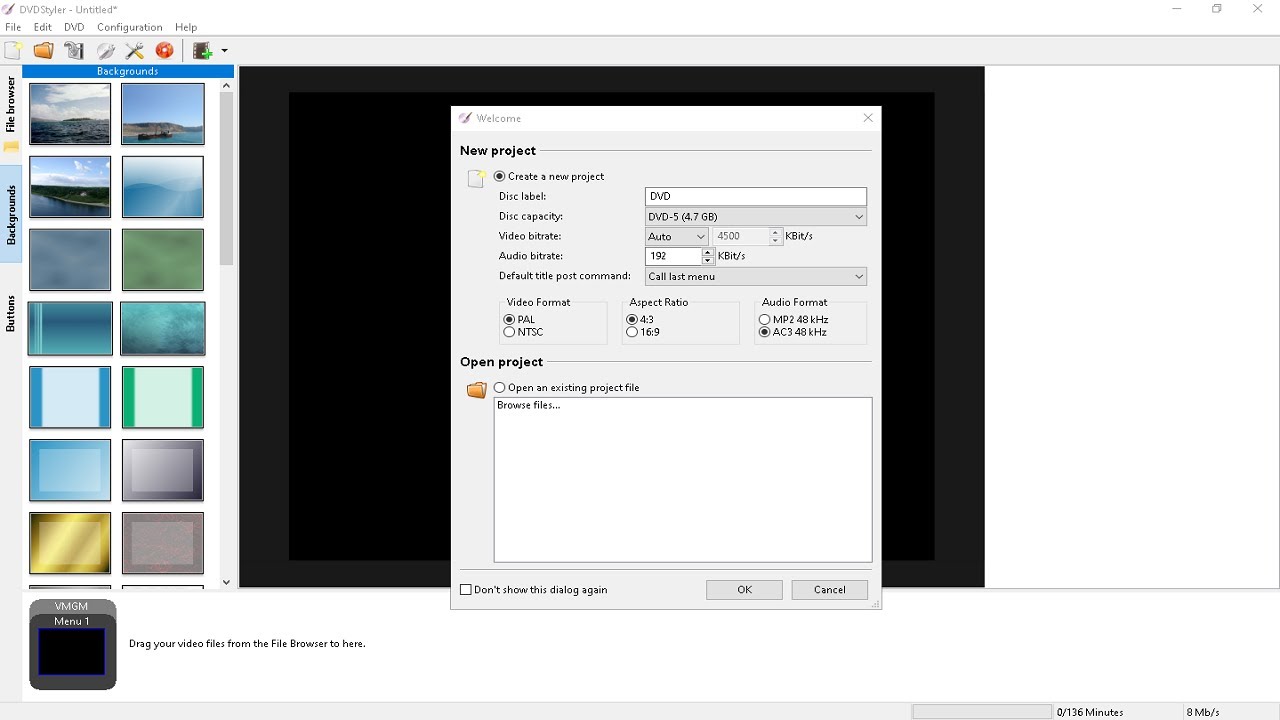
Task: Select the gray-purple framed background thumbnail
Action: point(163,471)
